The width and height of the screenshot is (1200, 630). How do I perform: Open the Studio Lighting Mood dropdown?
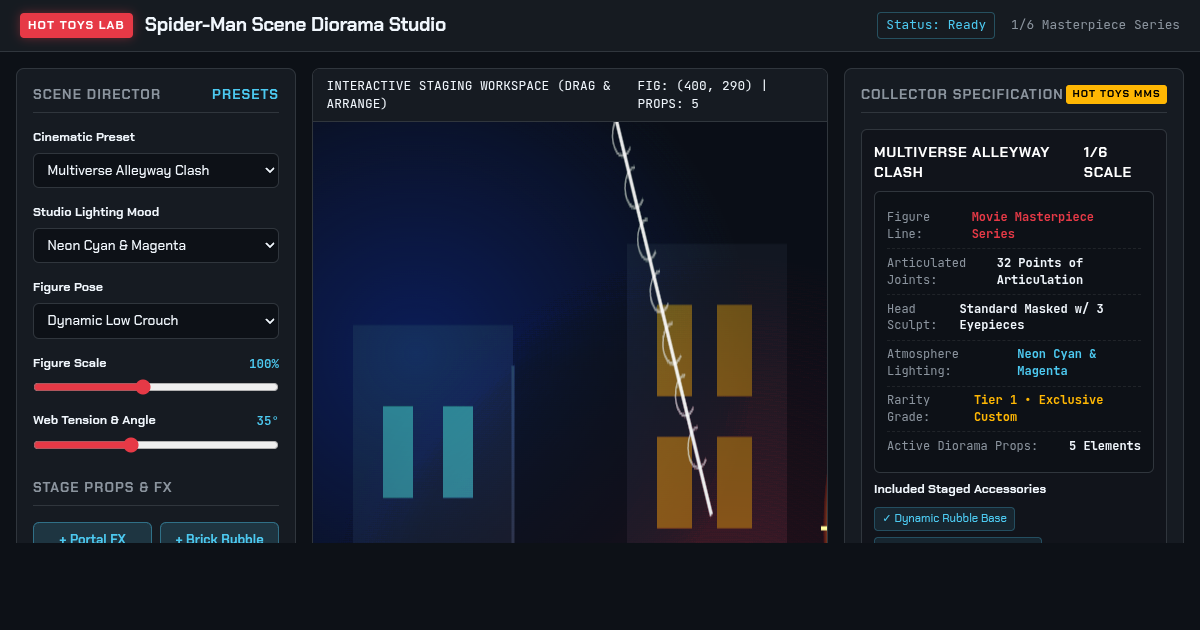(x=156, y=245)
